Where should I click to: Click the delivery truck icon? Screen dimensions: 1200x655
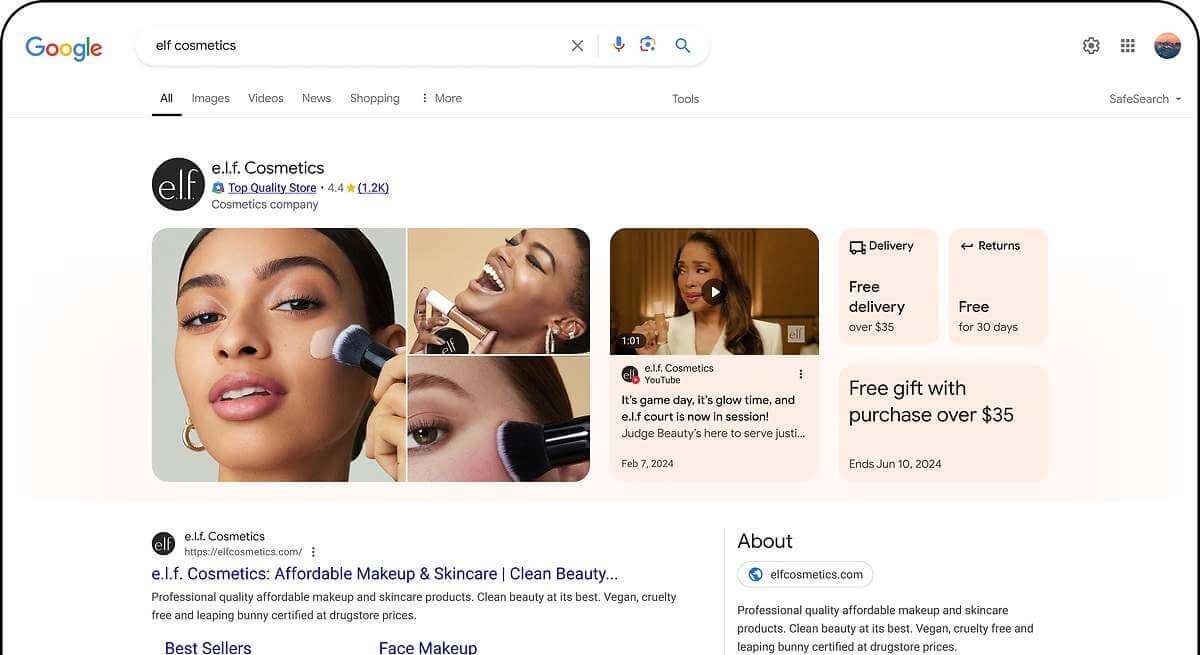857,246
